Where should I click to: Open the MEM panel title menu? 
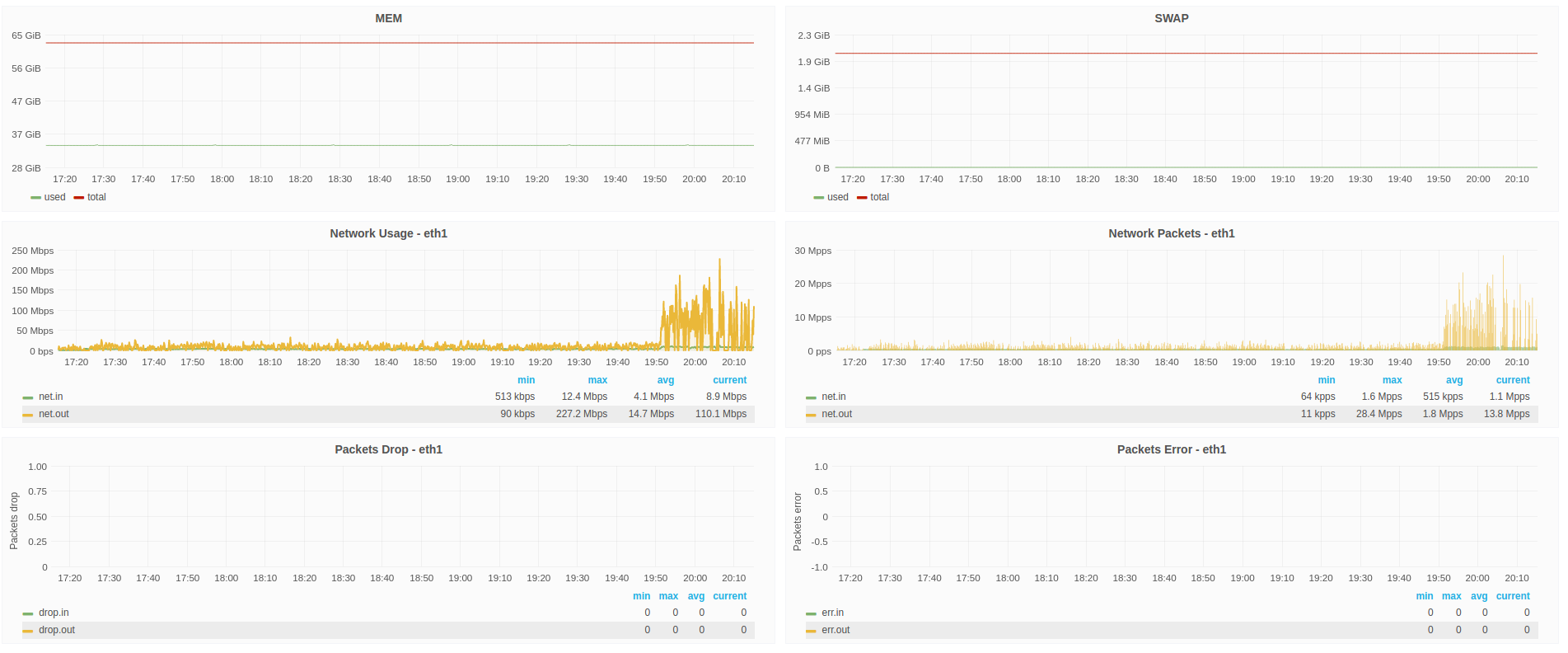pyautogui.click(x=388, y=18)
